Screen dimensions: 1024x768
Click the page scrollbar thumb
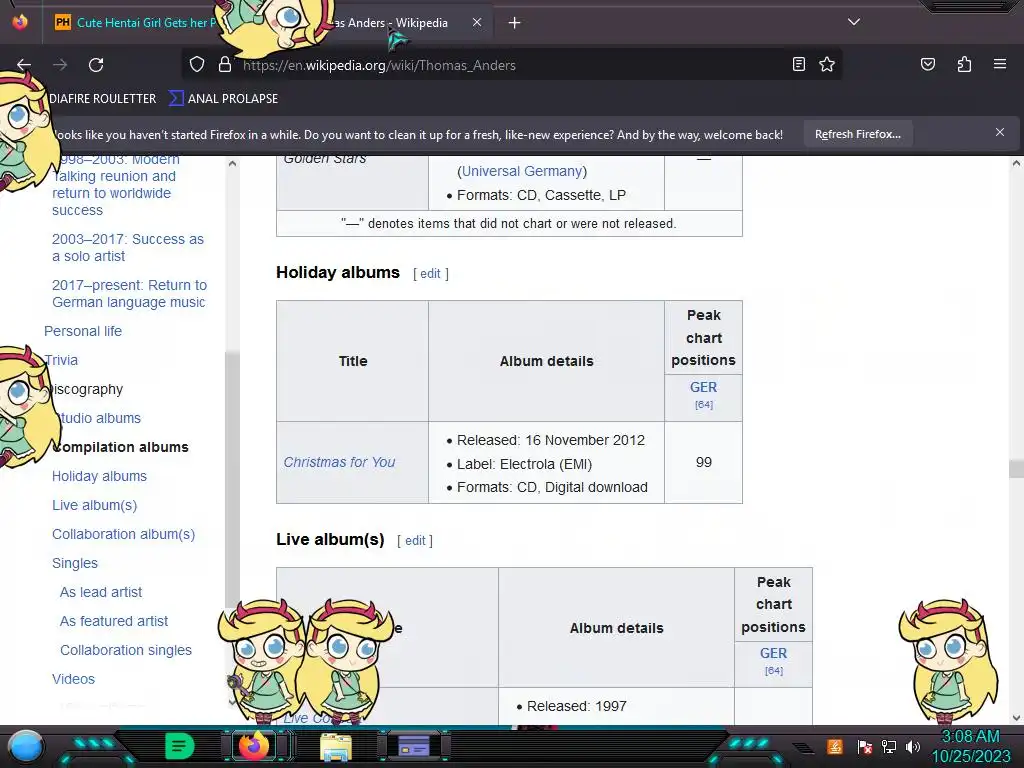[x=1016, y=468]
